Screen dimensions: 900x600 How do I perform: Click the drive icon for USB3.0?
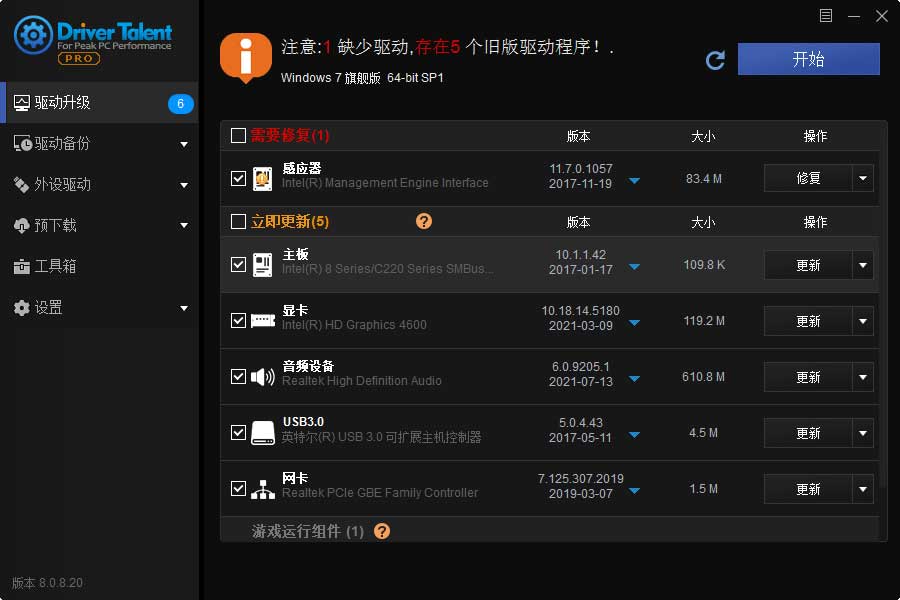point(263,433)
